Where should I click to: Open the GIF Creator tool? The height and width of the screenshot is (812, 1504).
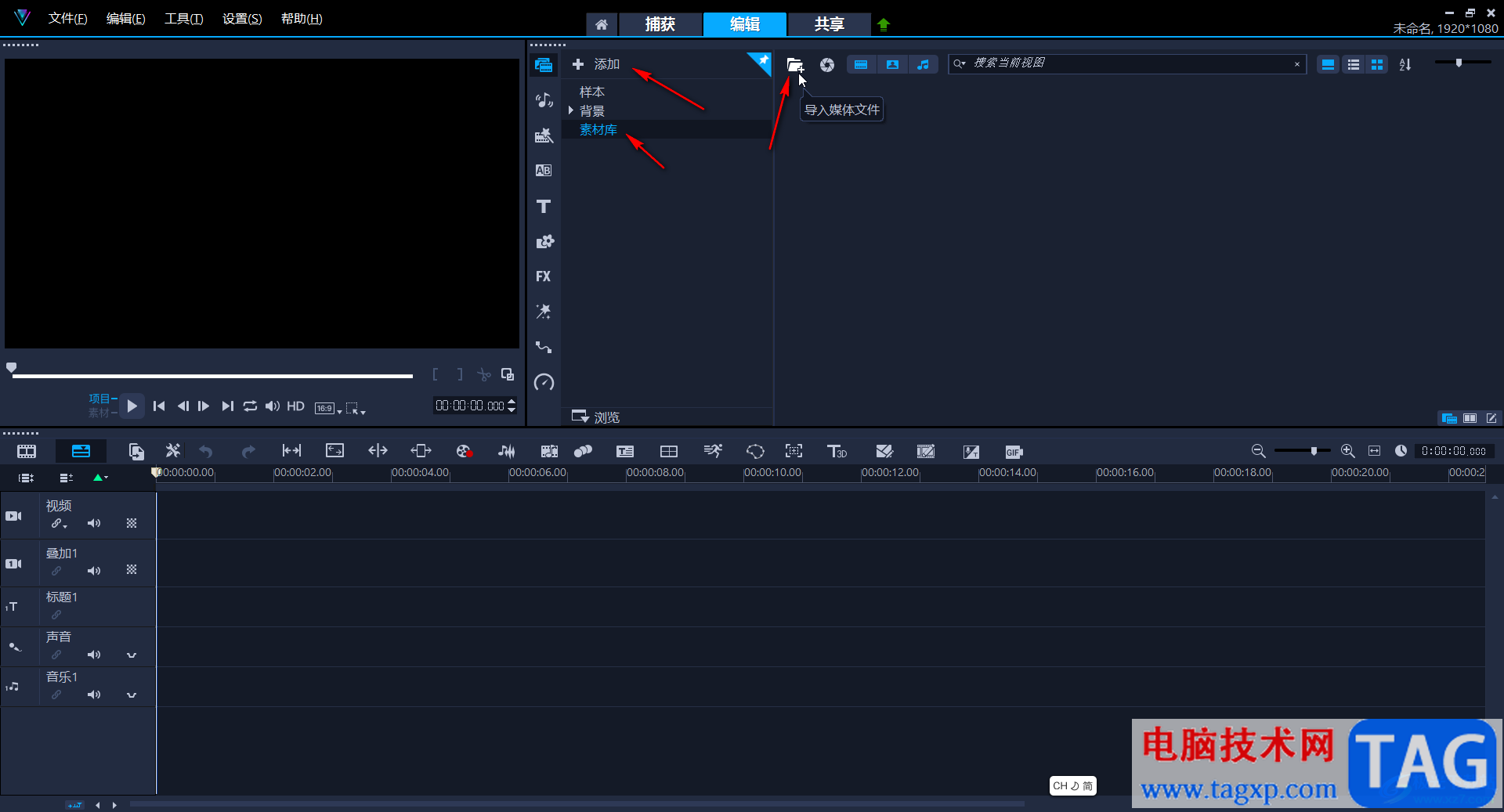tap(1014, 452)
